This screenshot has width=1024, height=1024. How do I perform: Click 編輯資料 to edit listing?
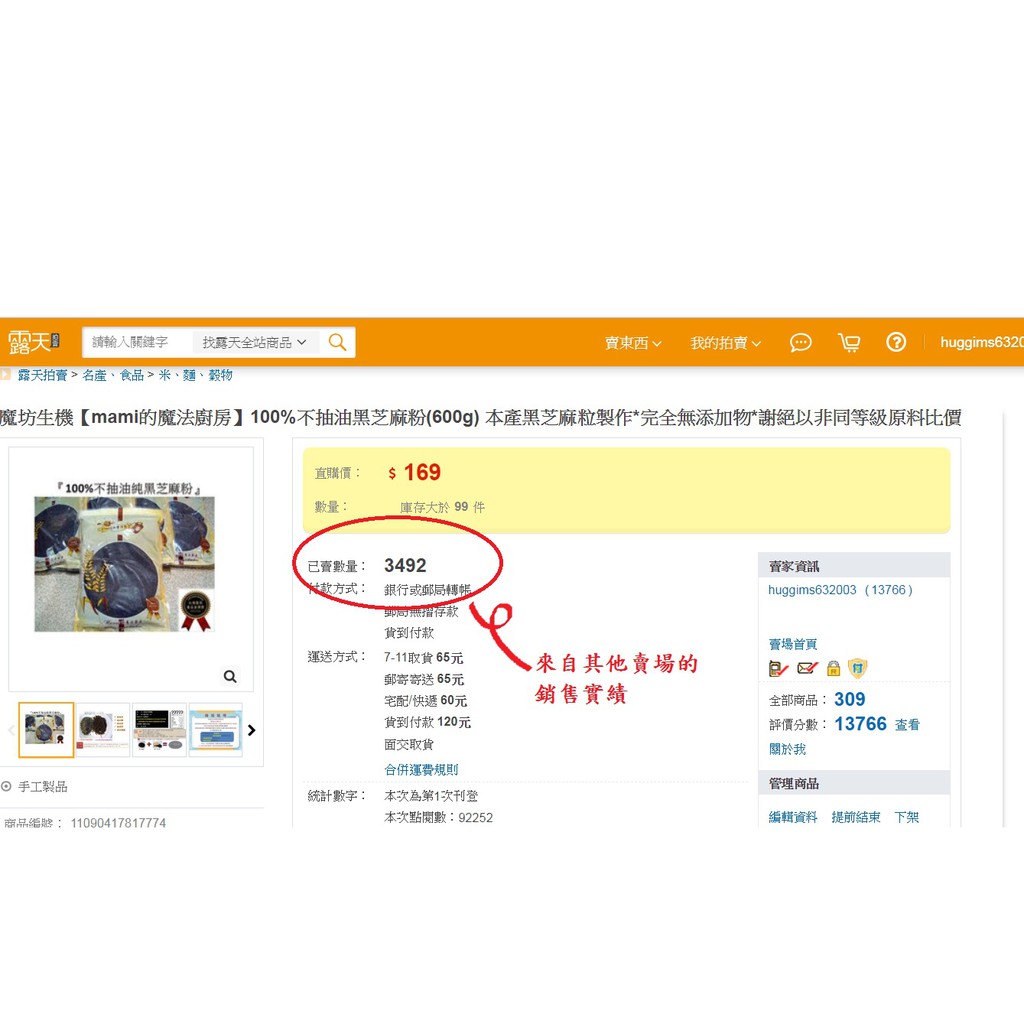click(793, 817)
